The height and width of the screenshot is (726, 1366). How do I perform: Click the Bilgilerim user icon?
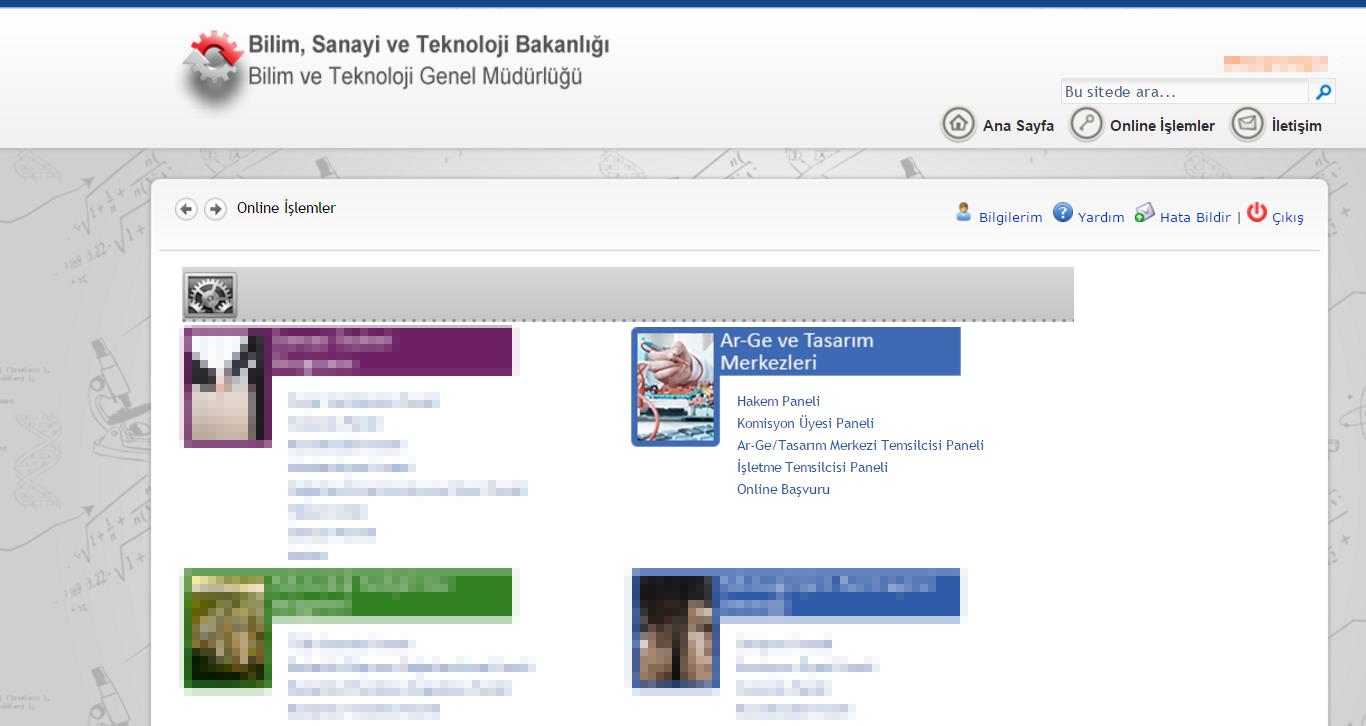click(x=964, y=212)
